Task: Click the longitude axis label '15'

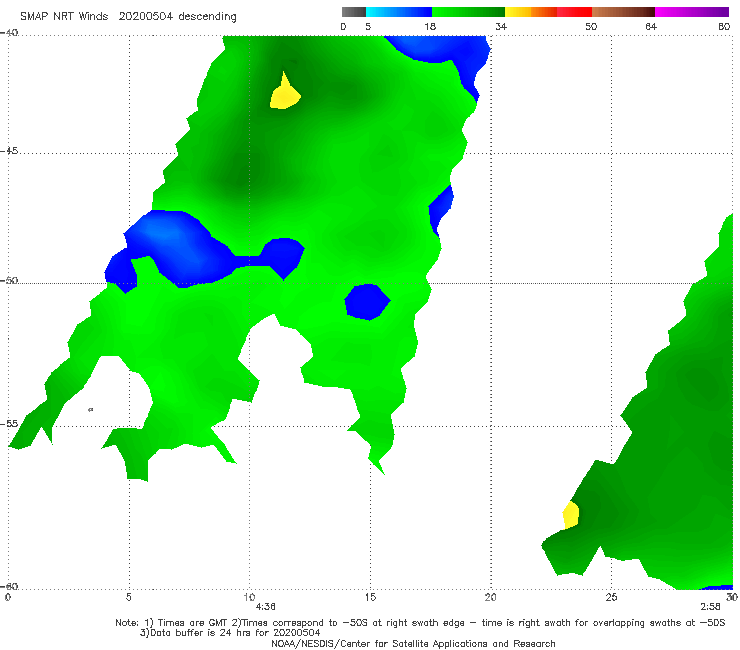Action: pos(370,597)
